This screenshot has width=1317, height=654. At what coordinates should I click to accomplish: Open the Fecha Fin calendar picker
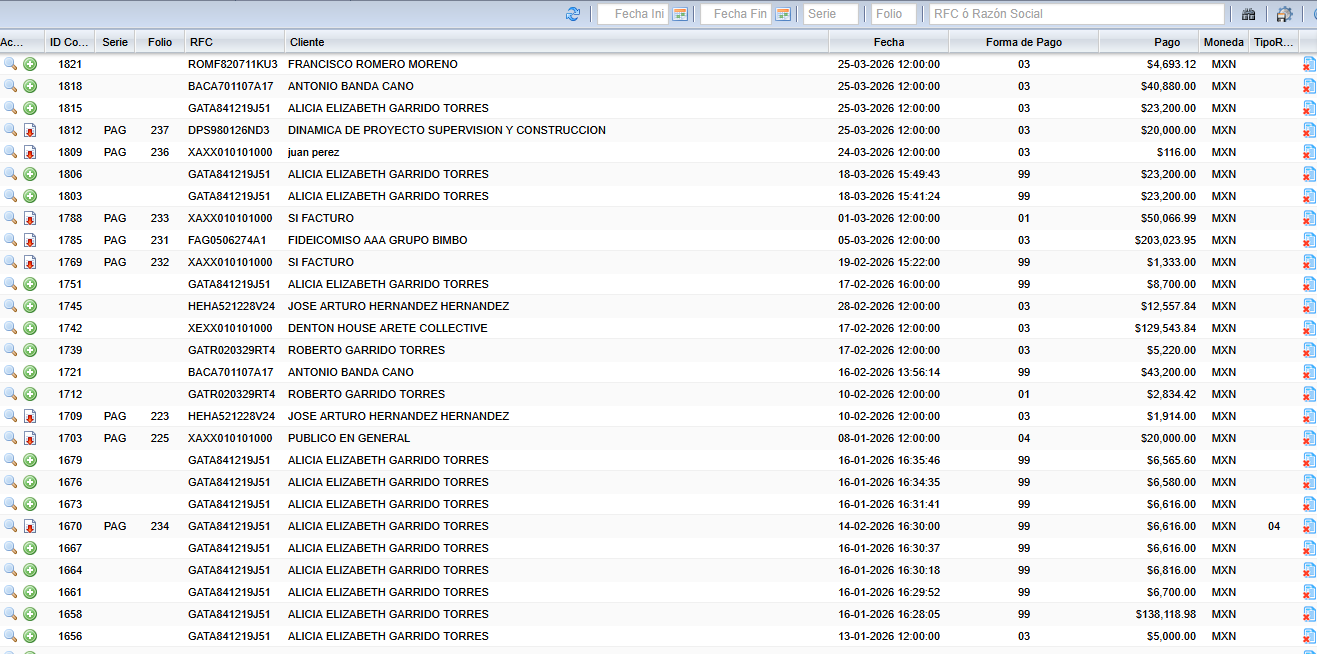click(783, 14)
